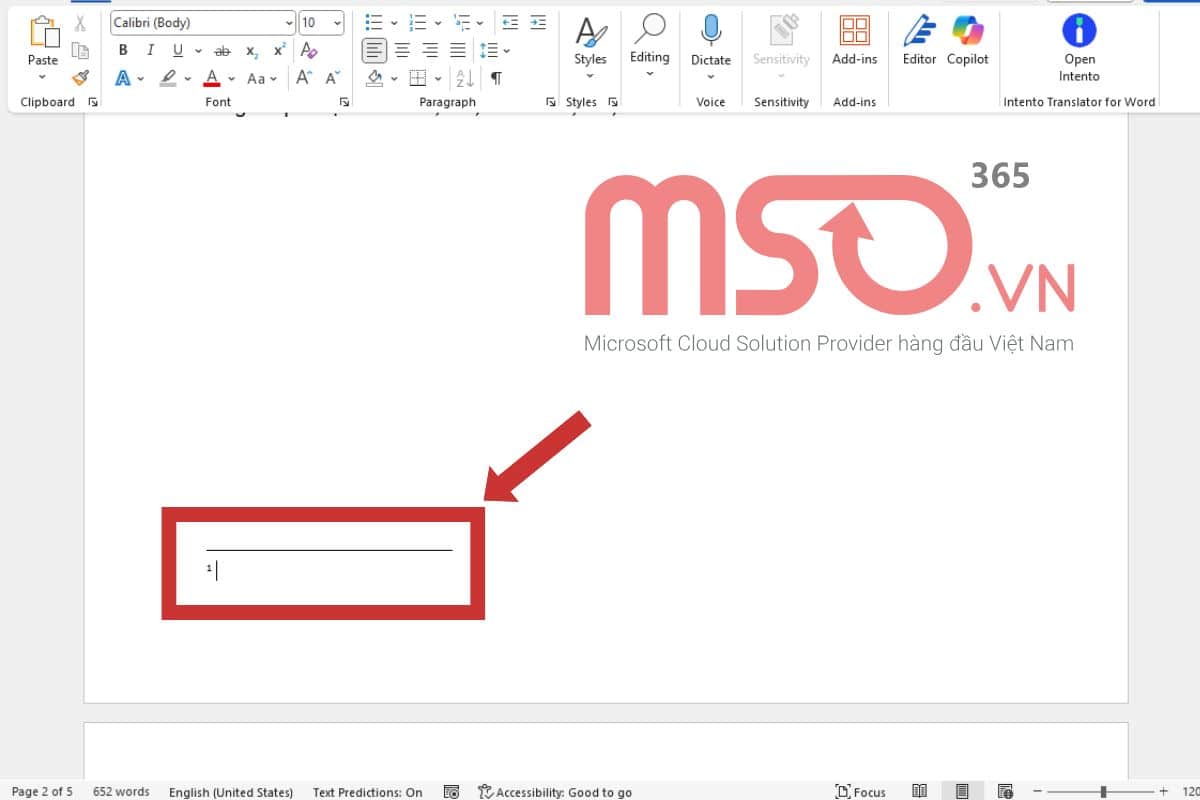Expand the borders dropdown arrow

[437, 79]
